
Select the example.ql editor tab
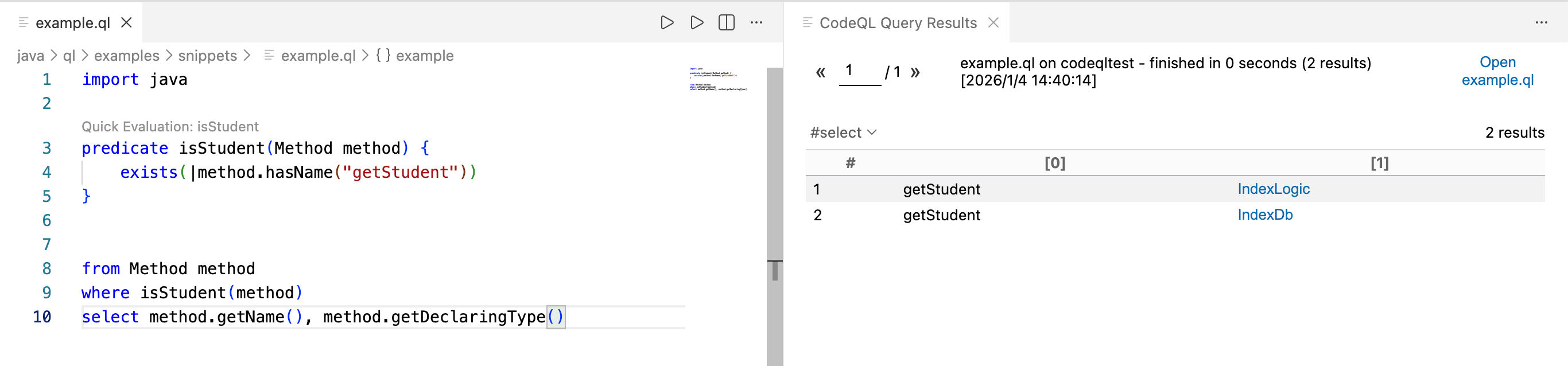tap(72, 22)
